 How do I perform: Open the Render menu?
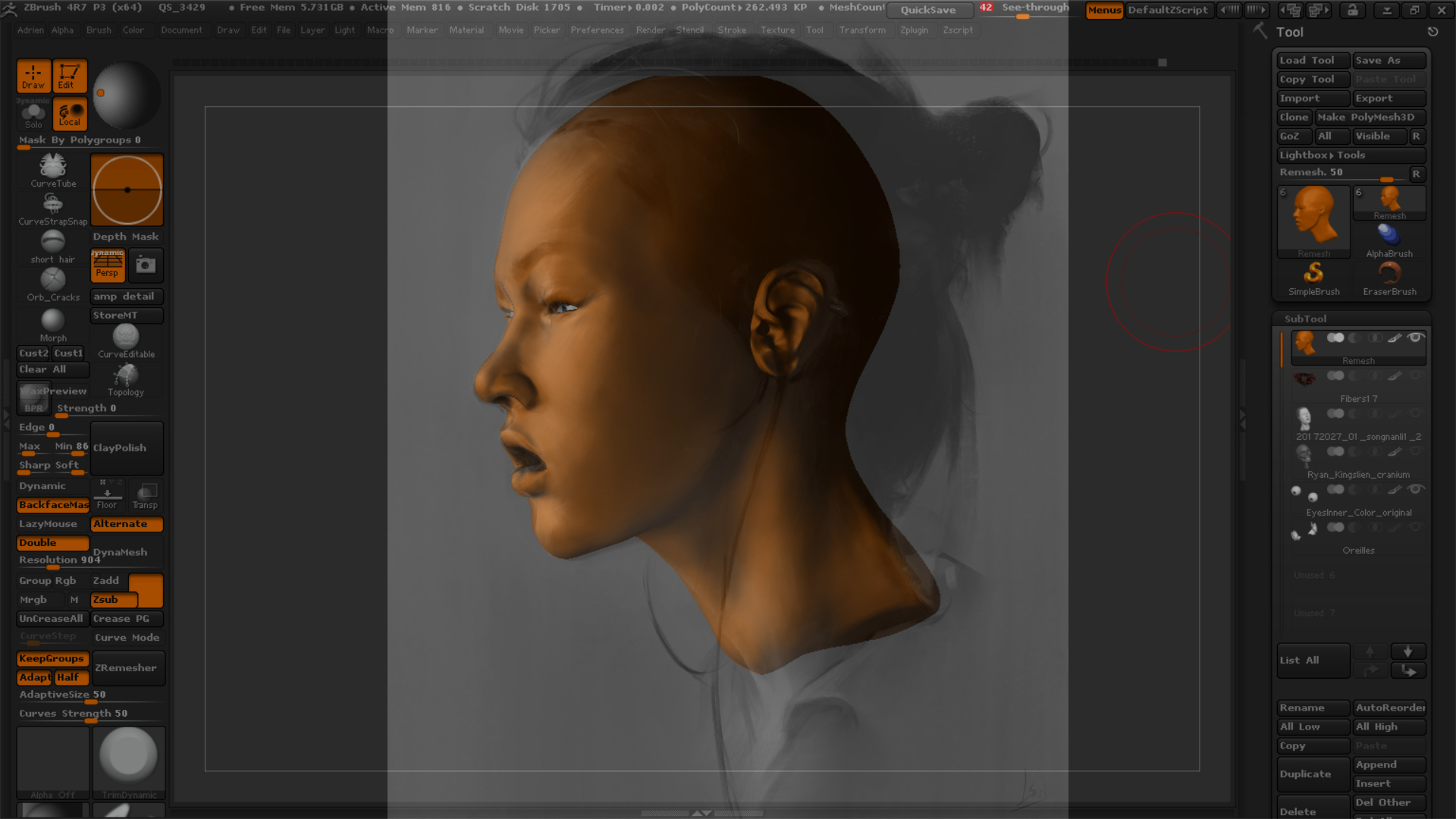(650, 30)
